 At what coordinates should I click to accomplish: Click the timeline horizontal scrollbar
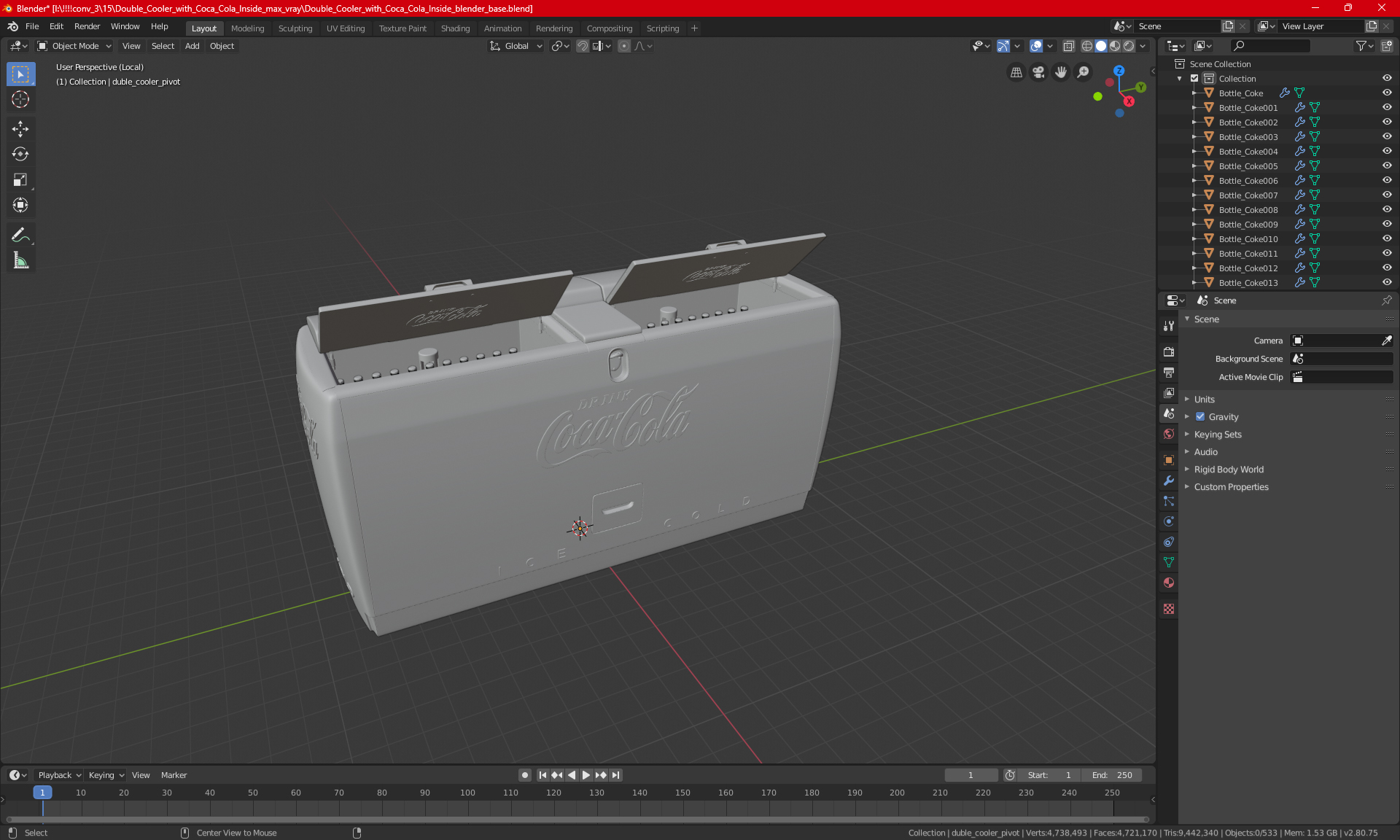pyautogui.click(x=577, y=820)
